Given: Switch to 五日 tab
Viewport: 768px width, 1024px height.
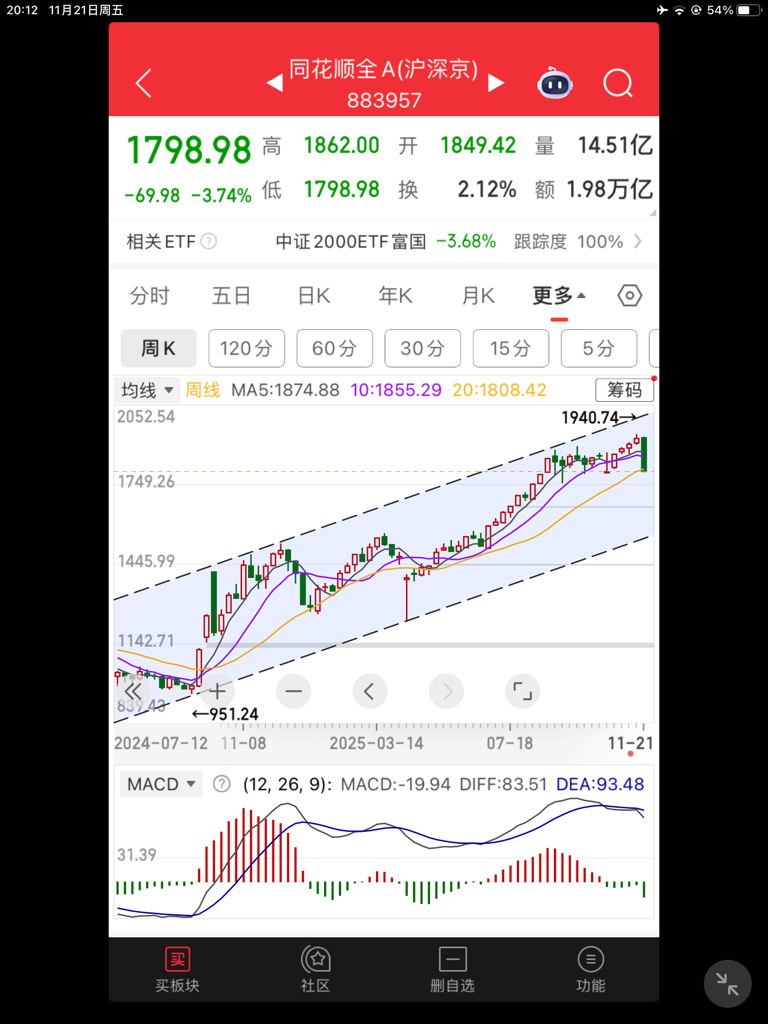Looking at the screenshot, I should (231, 296).
